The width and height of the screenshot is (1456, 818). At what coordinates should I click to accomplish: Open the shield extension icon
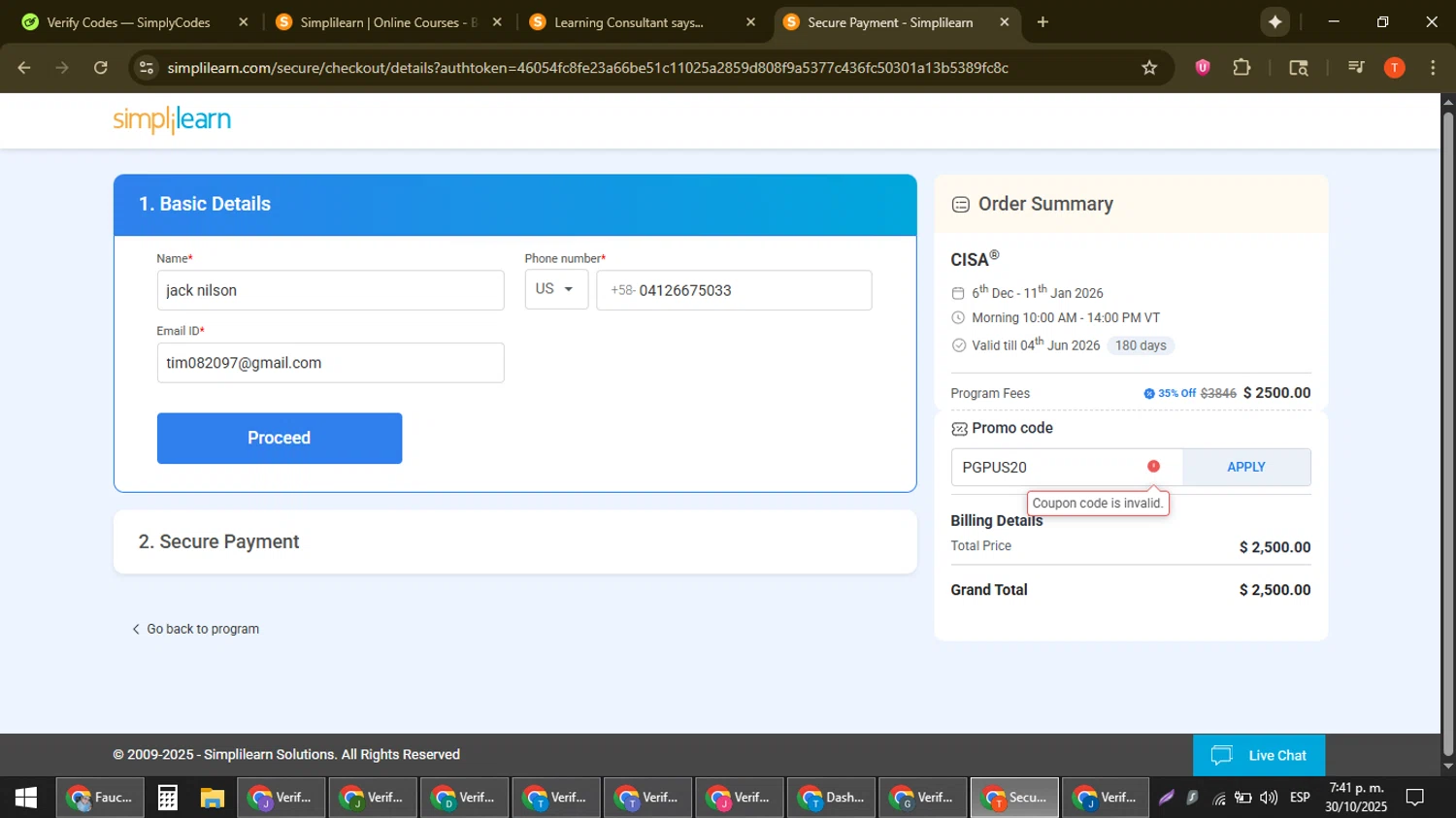coord(1203,67)
